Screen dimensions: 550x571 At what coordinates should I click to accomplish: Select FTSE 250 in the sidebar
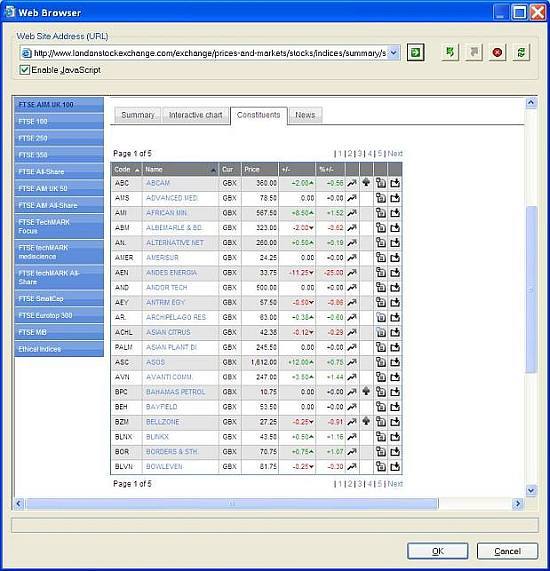(59, 138)
